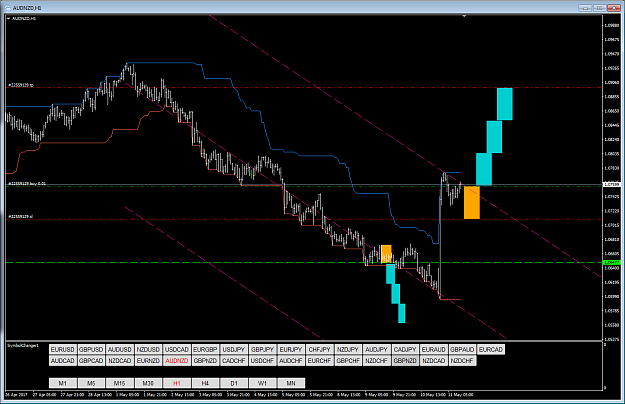Click the CHFJPY symbol button
Viewport: 625px width, 404px height.
[x=319, y=349]
